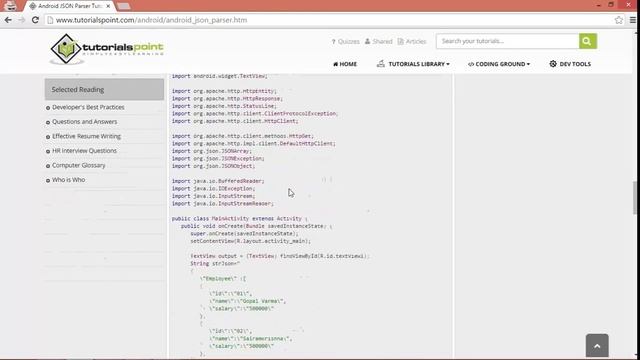
Task: Click the address bar URL
Action: point(151,20)
